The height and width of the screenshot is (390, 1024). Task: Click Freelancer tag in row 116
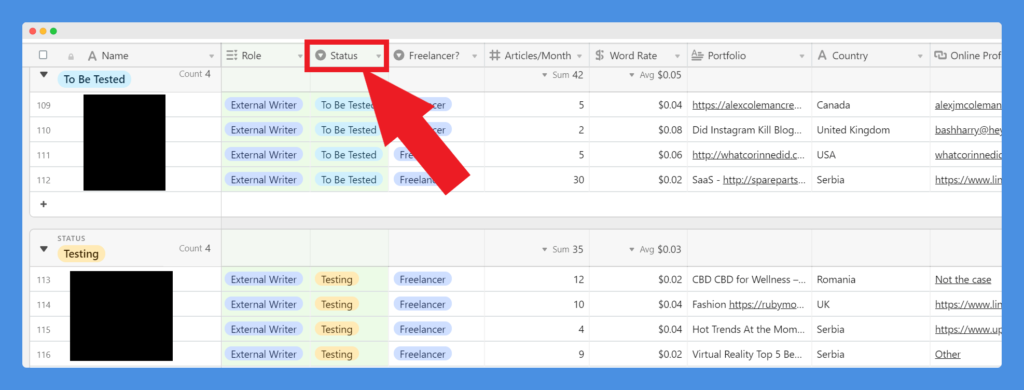point(423,354)
